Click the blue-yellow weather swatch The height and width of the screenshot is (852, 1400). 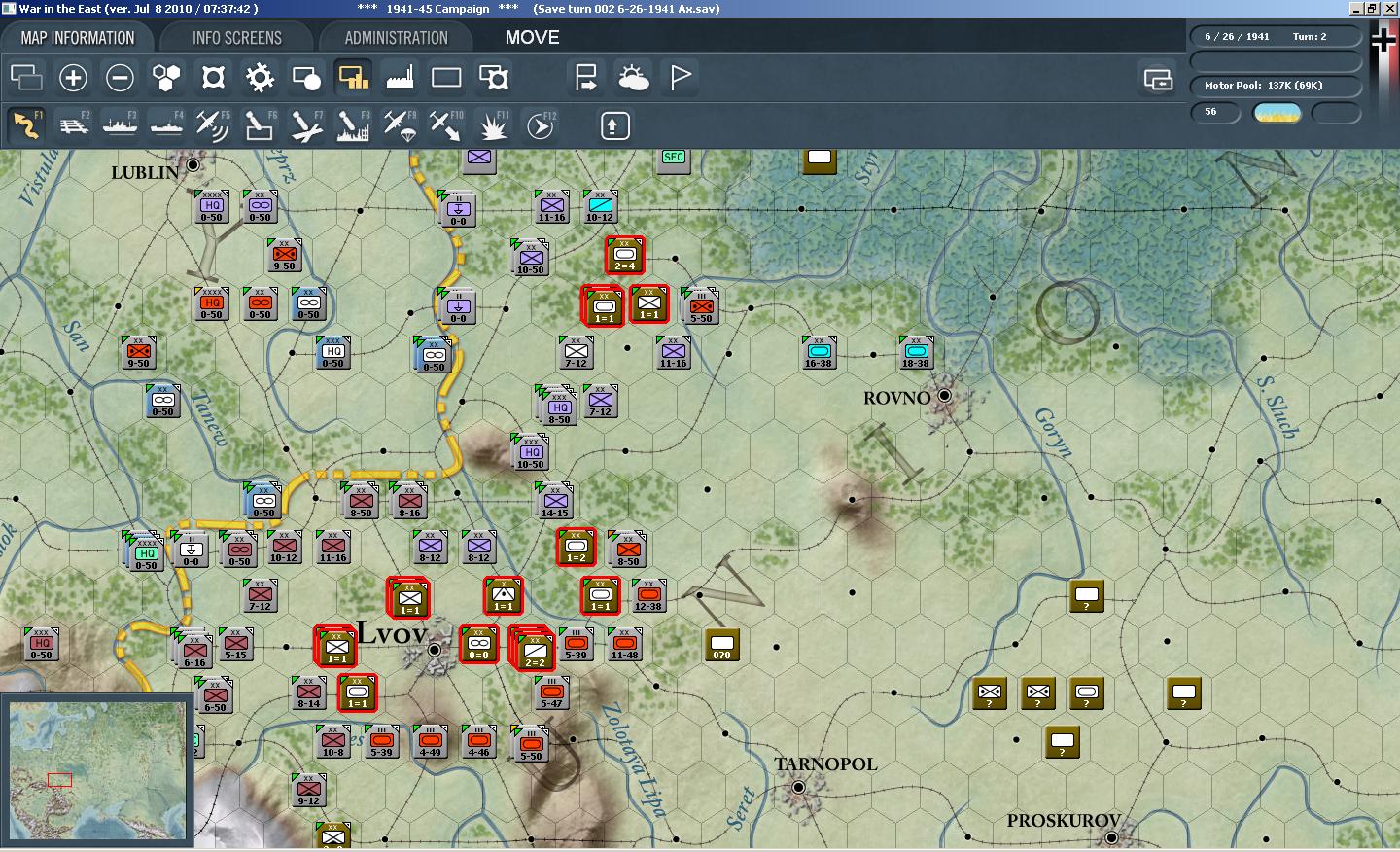pyautogui.click(x=1277, y=113)
